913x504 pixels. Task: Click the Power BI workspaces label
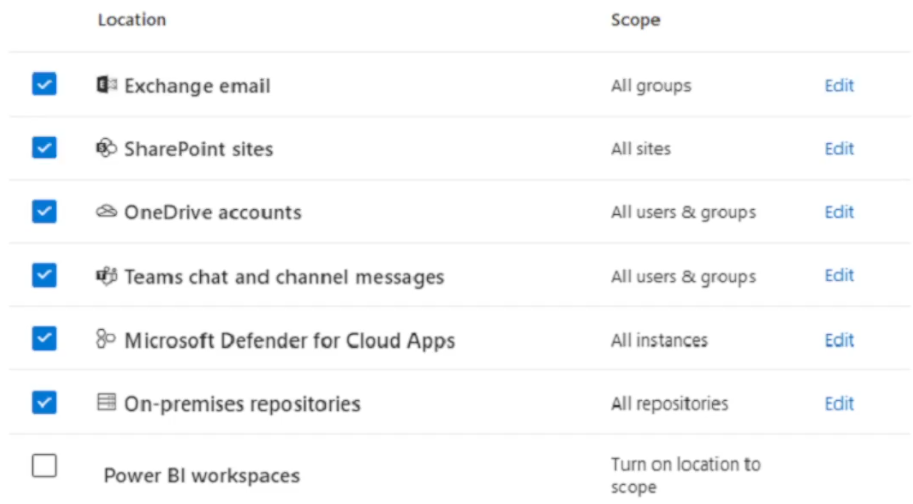click(201, 476)
